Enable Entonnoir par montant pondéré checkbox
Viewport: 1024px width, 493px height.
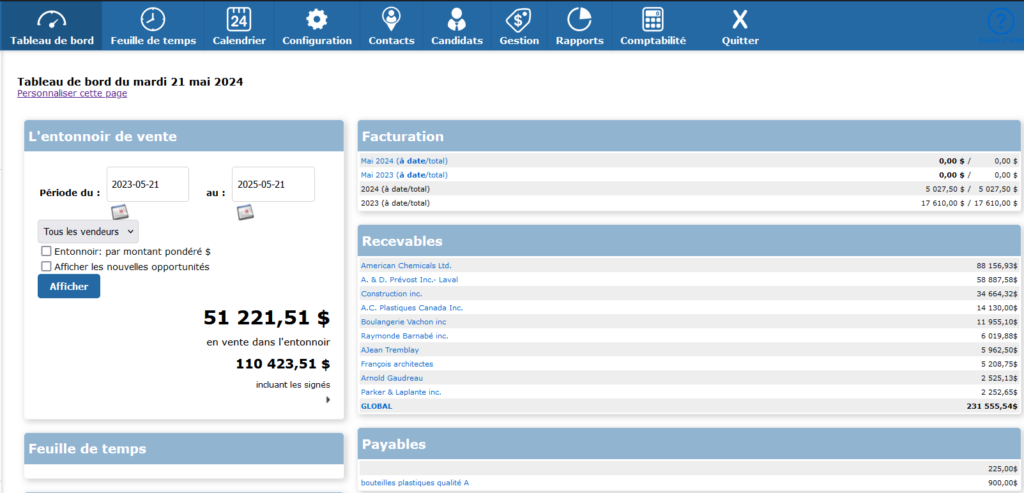point(46,252)
